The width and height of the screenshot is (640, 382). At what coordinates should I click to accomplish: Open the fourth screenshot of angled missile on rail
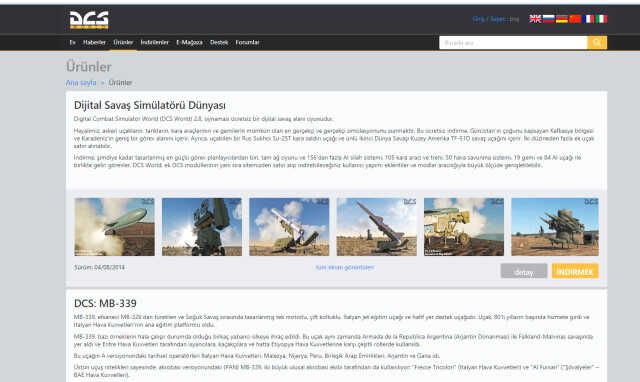pyautogui.click(x=376, y=227)
